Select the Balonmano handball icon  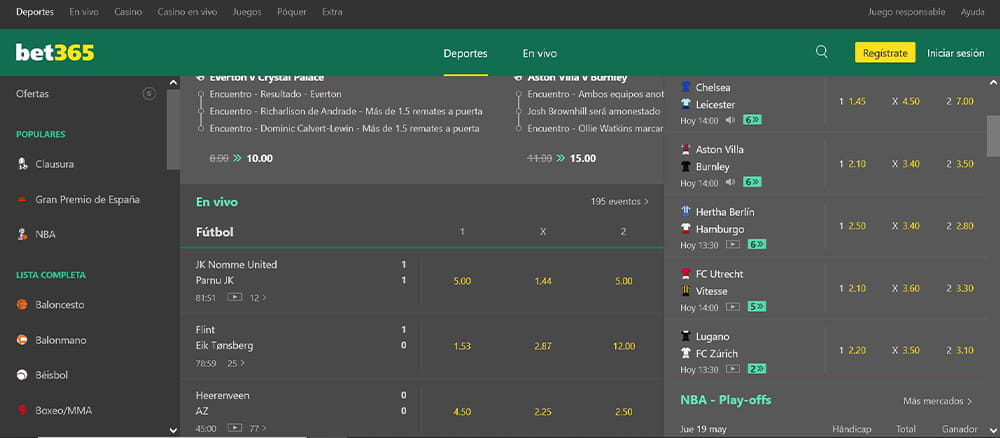click(22, 340)
